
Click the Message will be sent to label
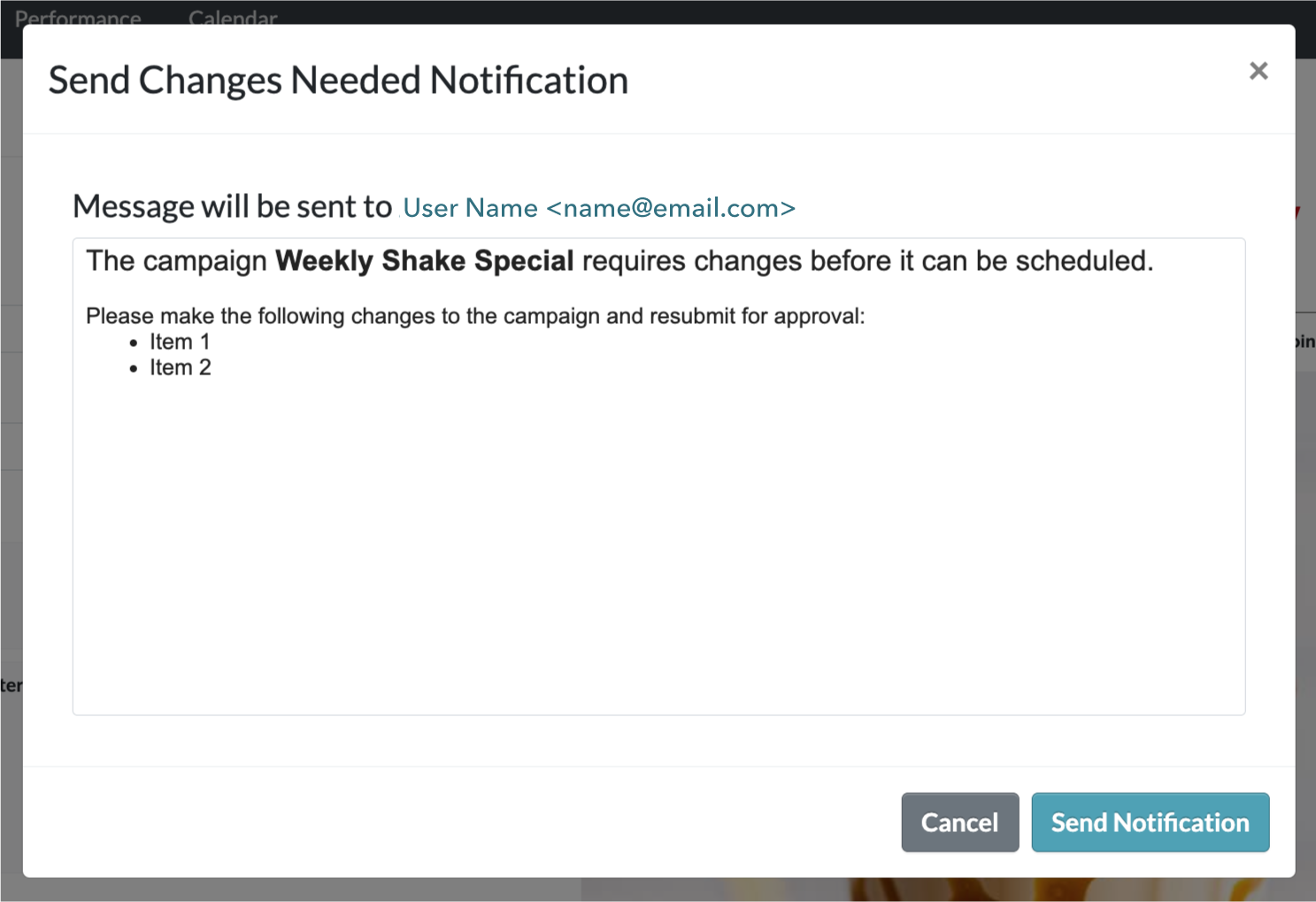232,206
